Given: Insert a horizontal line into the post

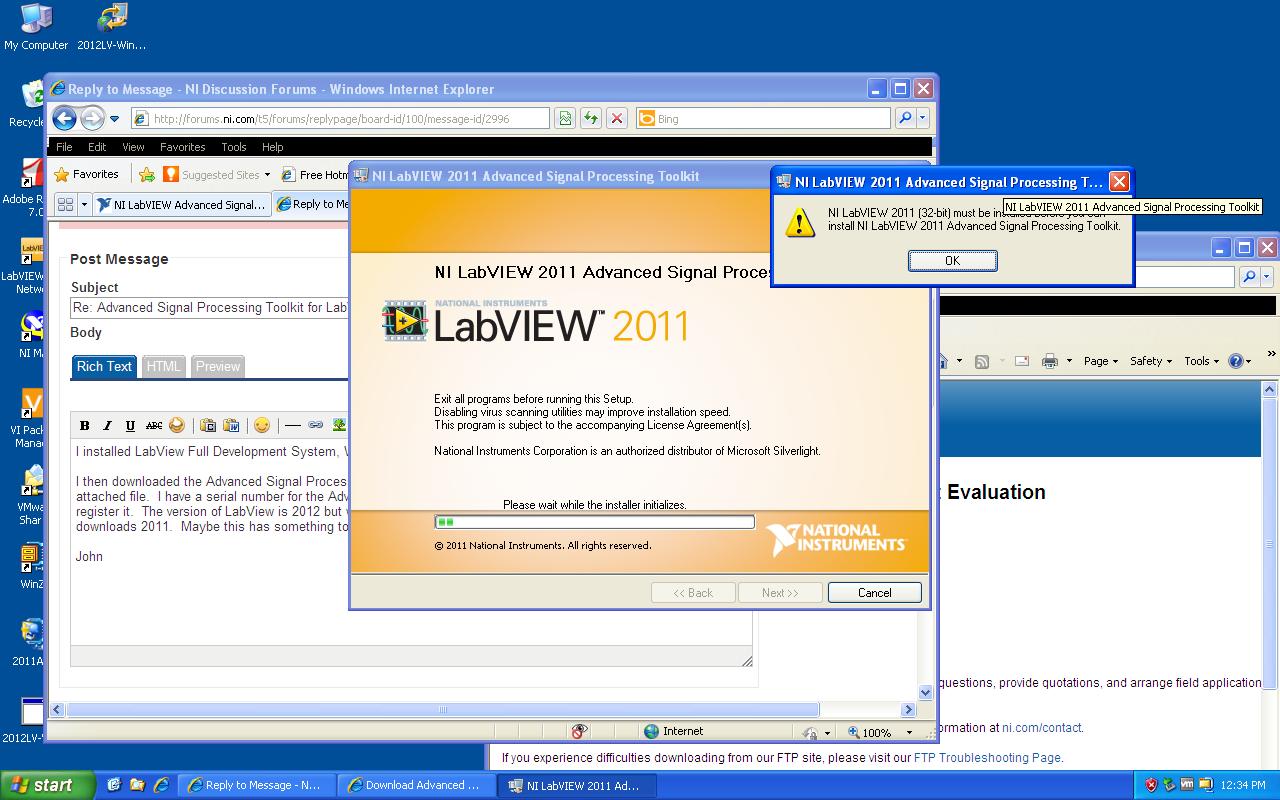Looking at the screenshot, I should pos(292,425).
